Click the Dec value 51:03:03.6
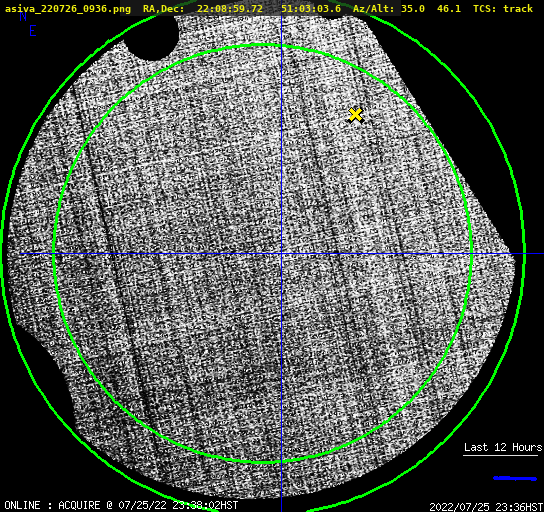 pyautogui.click(x=311, y=9)
